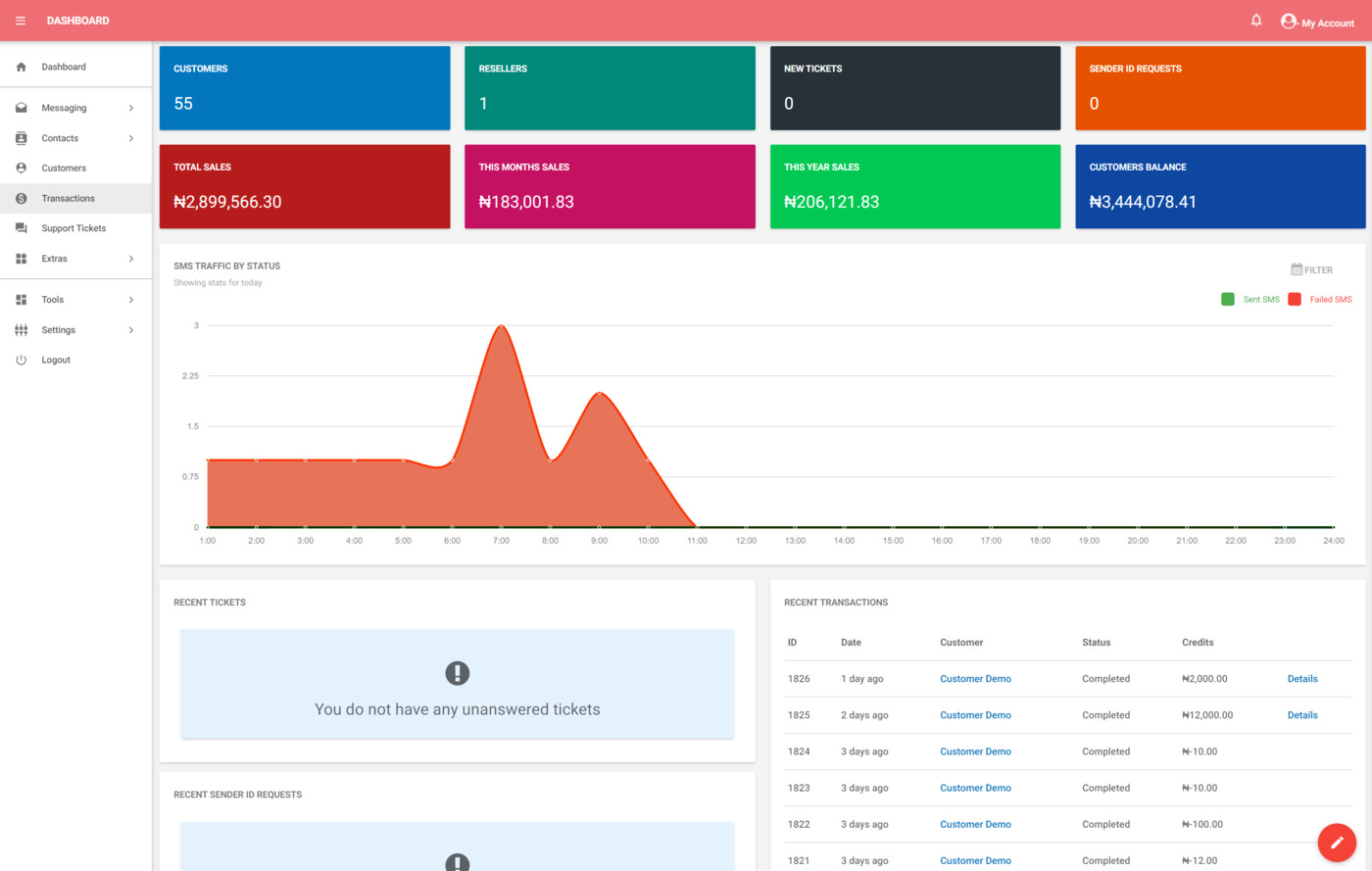Click the Customers Balance card

(x=1219, y=187)
